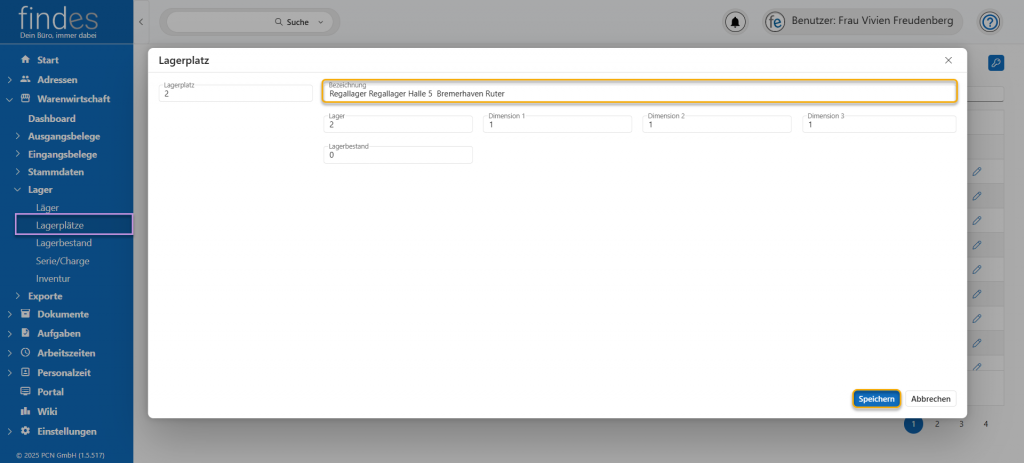The width and height of the screenshot is (1024, 463).
Task: Click the Start home icon in sidebar
Action: 25,60
